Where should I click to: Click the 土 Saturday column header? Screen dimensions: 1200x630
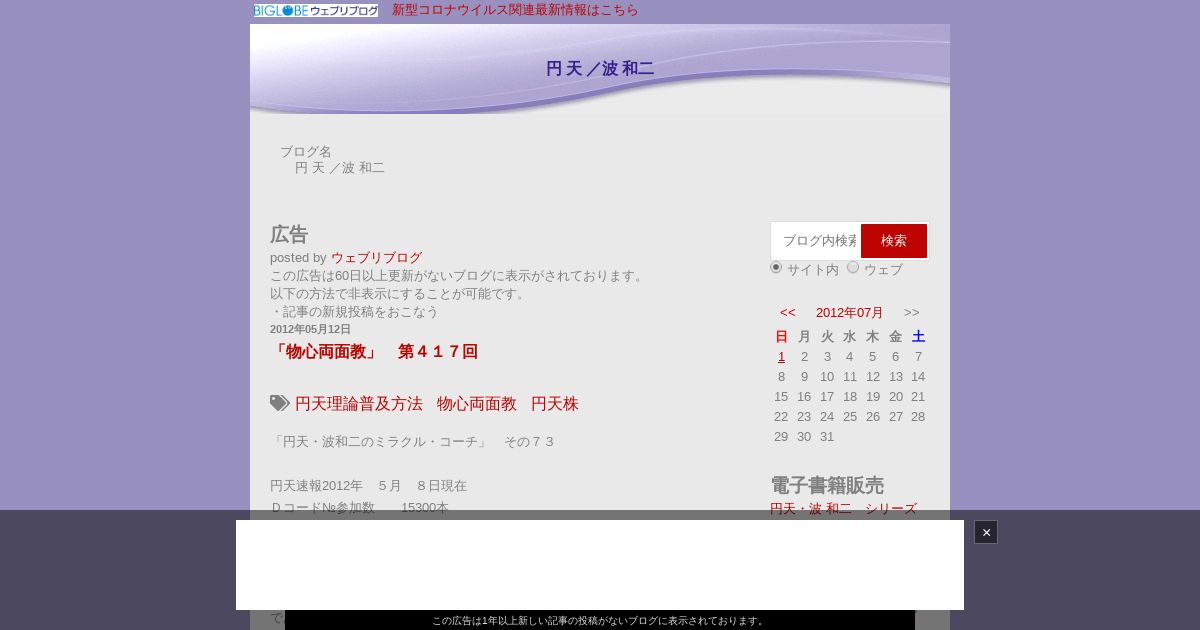[918, 337]
